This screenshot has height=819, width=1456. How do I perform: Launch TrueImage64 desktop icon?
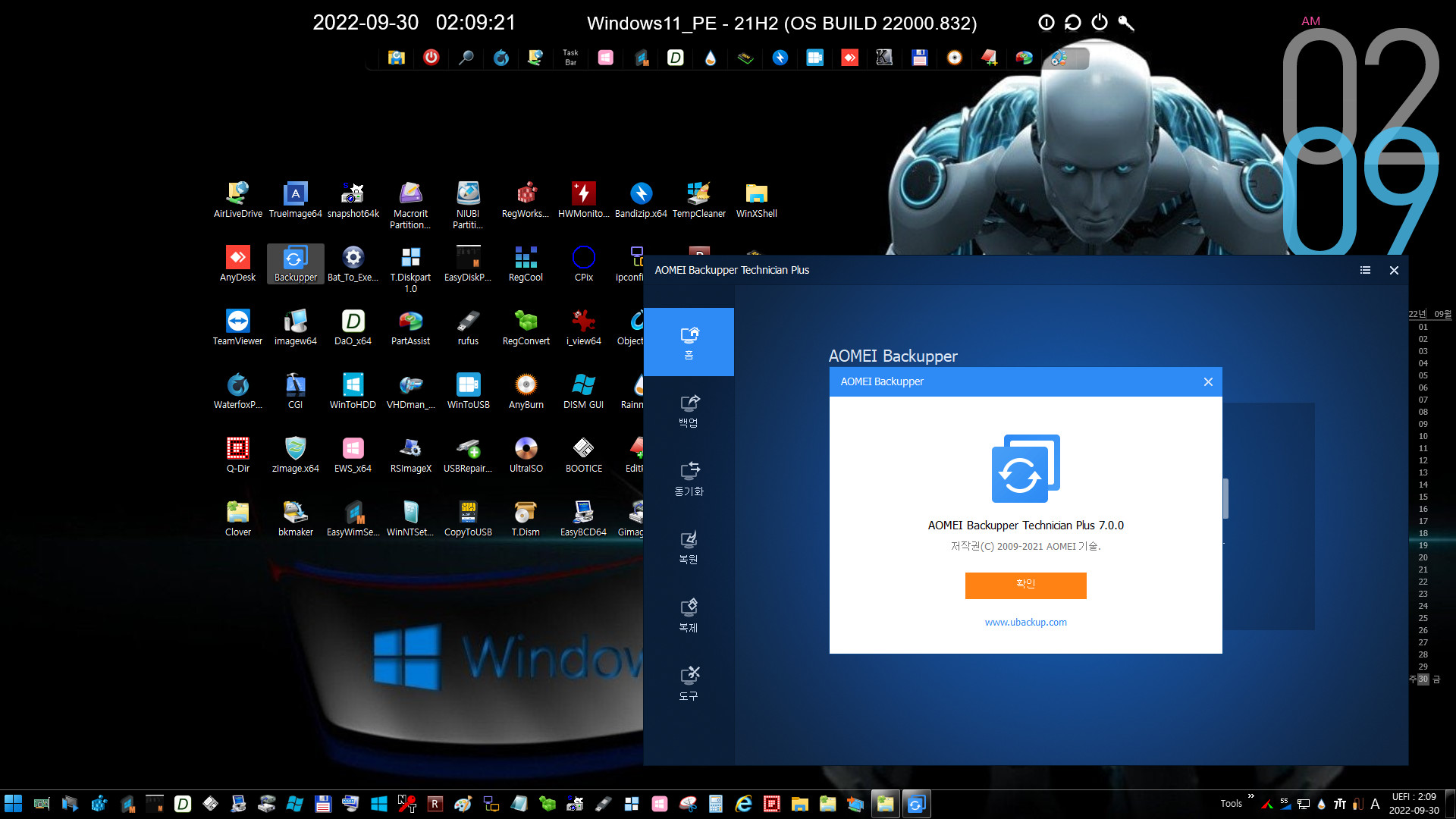click(x=296, y=200)
